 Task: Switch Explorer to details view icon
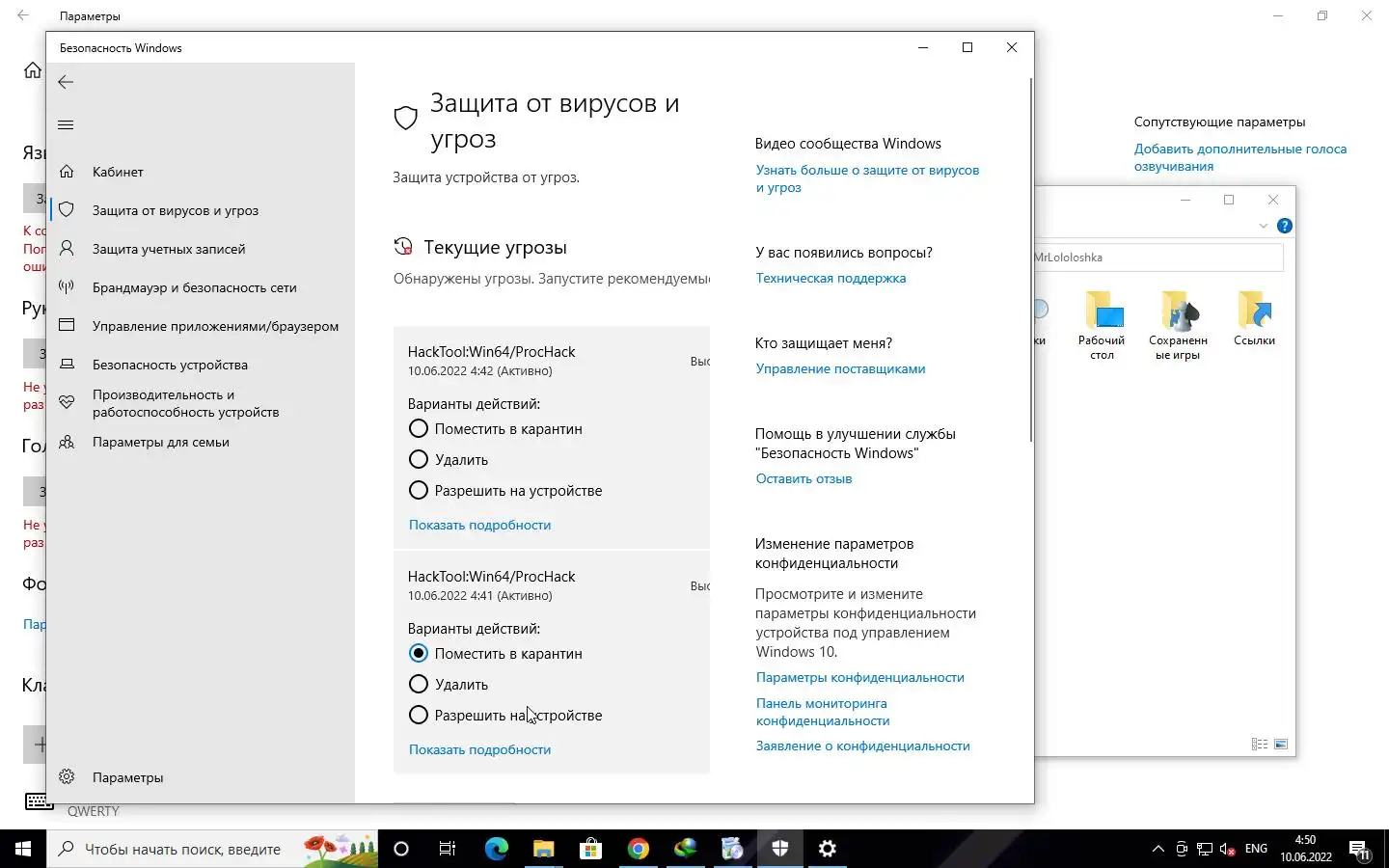(x=1260, y=744)
